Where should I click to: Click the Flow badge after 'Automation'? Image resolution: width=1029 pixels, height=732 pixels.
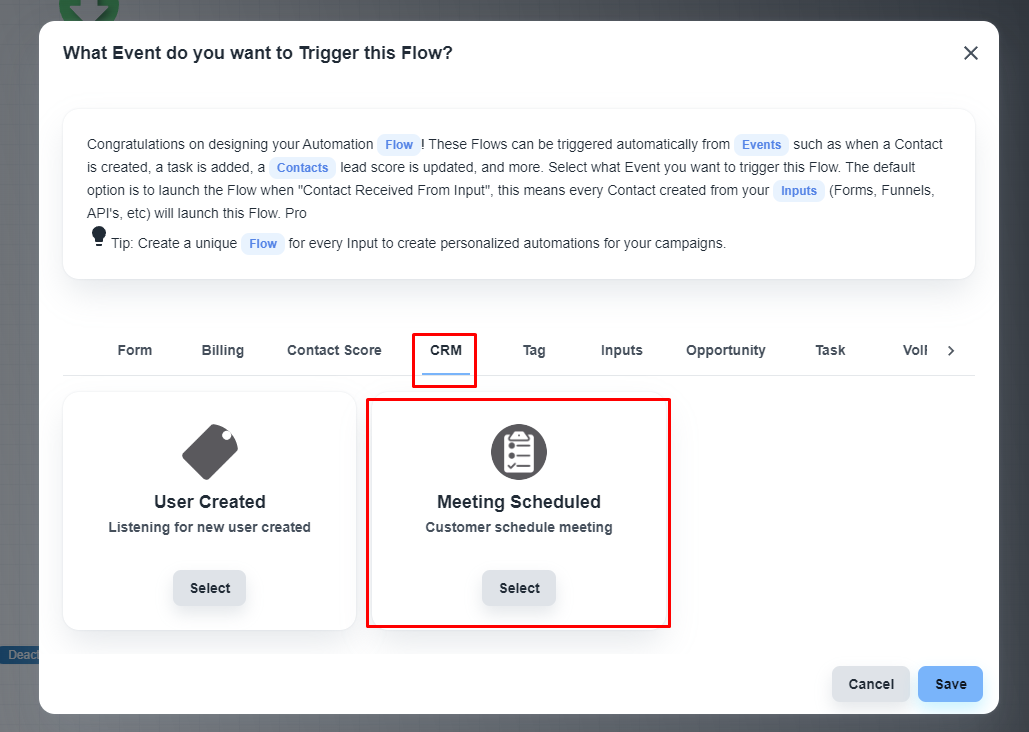coord(399,144)
